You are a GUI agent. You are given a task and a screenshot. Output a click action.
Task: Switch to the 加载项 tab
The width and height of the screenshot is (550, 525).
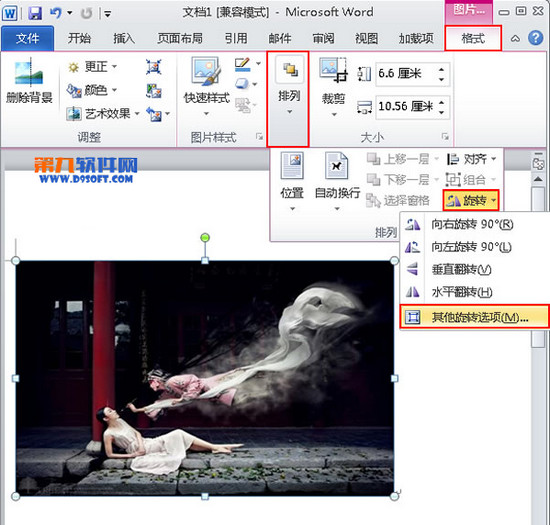coord(416,38)
